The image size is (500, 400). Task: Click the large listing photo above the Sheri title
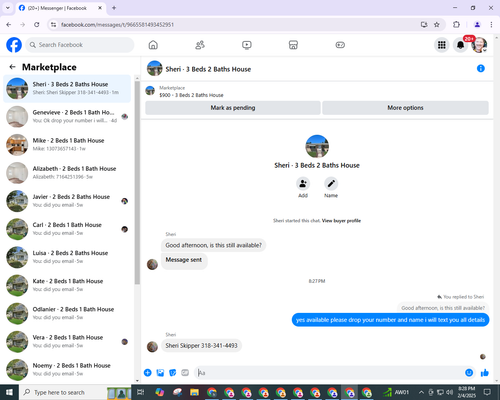[x=317, y=146]
